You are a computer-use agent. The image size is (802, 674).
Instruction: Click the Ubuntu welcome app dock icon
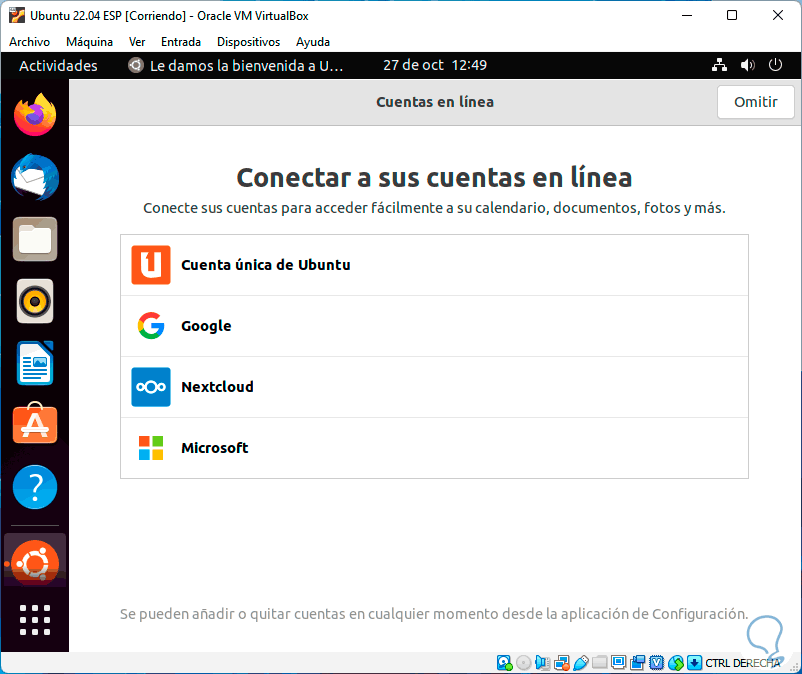click(35, 563)
